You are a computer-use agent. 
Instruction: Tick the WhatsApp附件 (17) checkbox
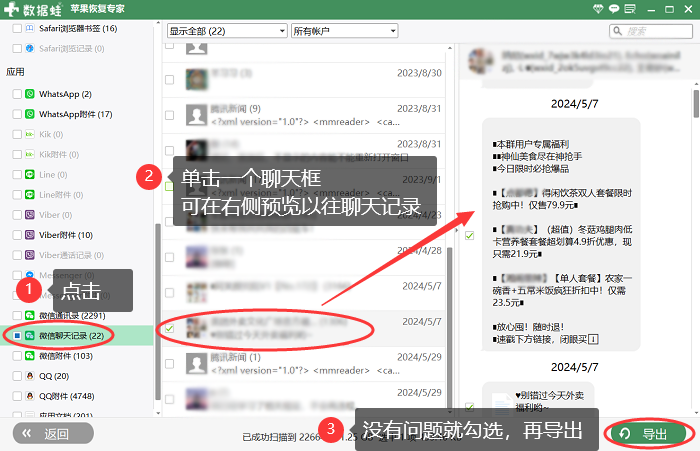click(17, 114)
